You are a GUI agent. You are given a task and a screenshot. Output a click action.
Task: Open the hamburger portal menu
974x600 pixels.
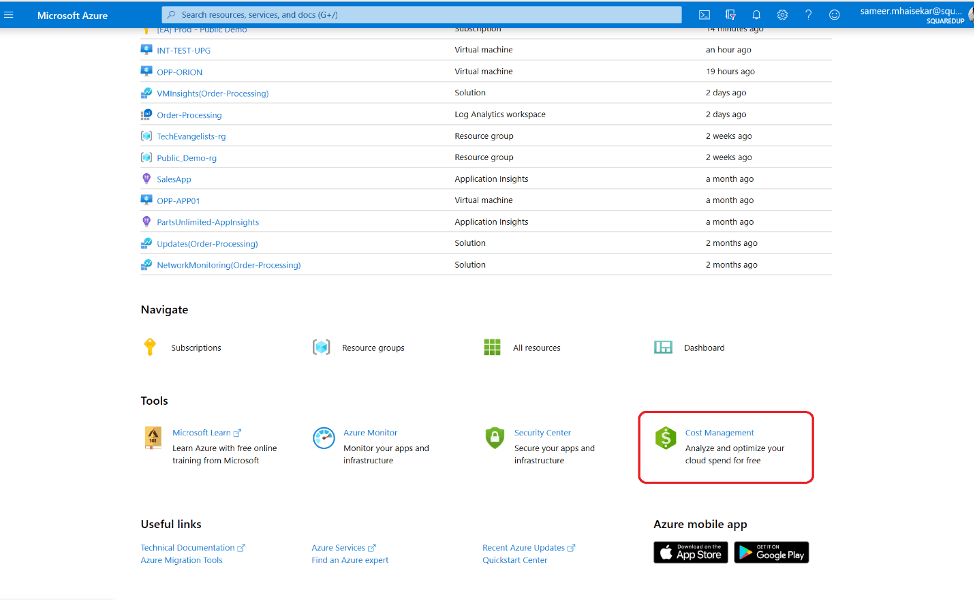coord(9,15)
